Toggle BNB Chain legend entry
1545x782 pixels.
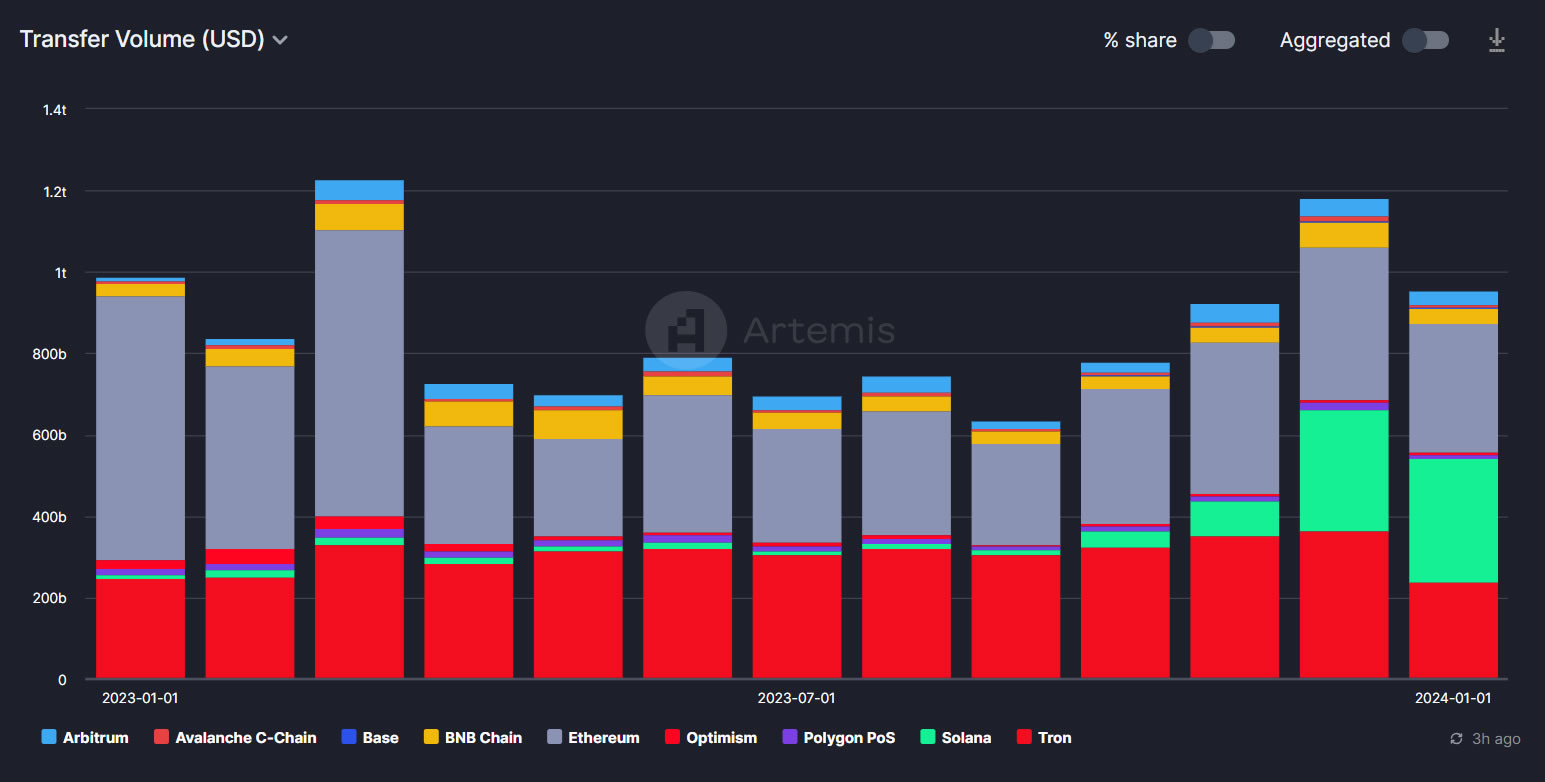[x=485, y=738]
